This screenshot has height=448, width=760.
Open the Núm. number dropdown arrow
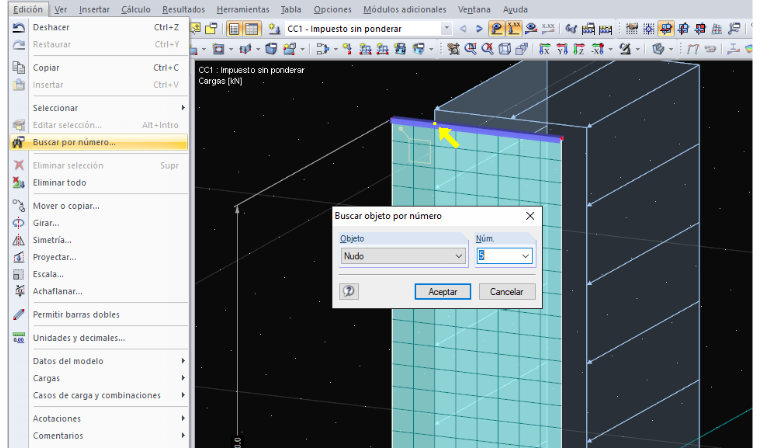(525, 256)
